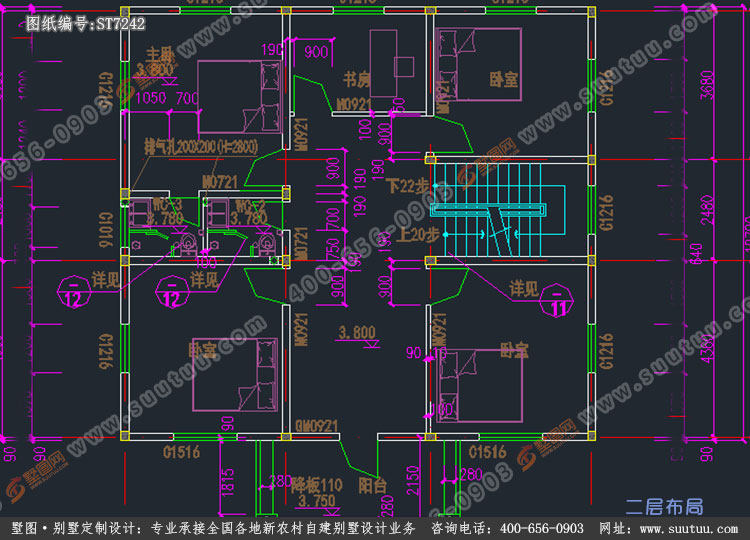Select the 3680 dimension text
This screenshot has width=750, height=540.
pos(707,85)
